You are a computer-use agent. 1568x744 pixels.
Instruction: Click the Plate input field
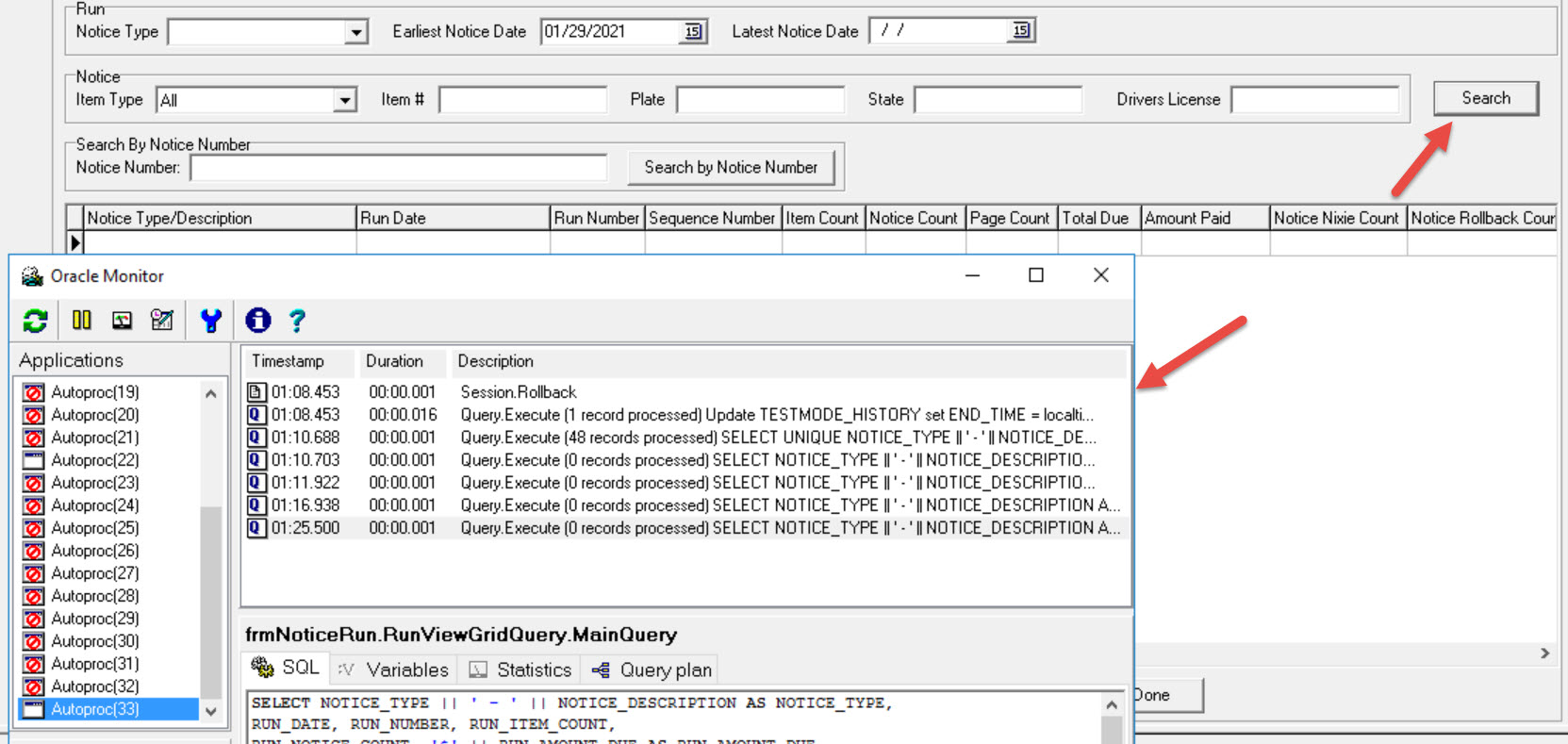click(x=761, y=99)
